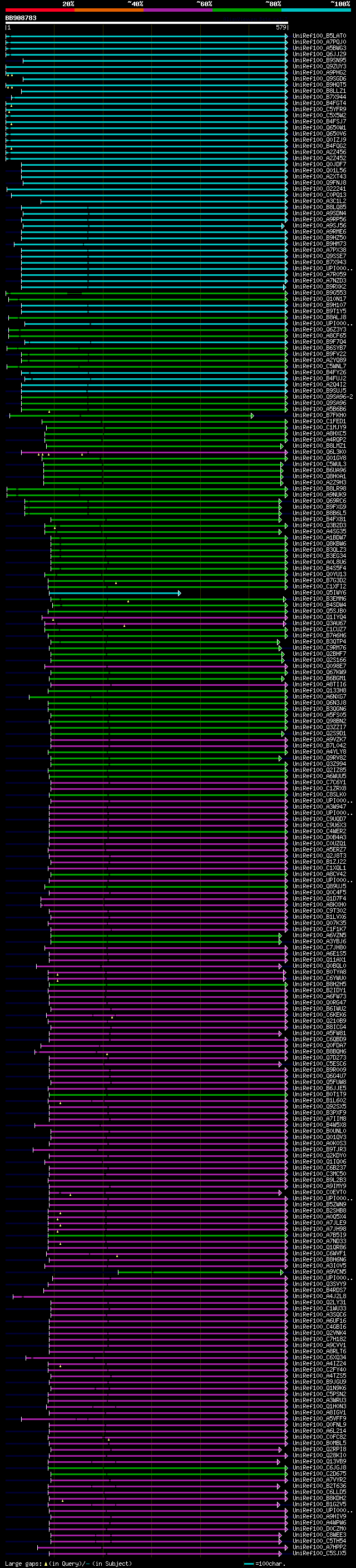Viewport: 356px width, 1568px height.
Task: Select UniRef100_A8TII6 hit label
Action: (319, 685)
